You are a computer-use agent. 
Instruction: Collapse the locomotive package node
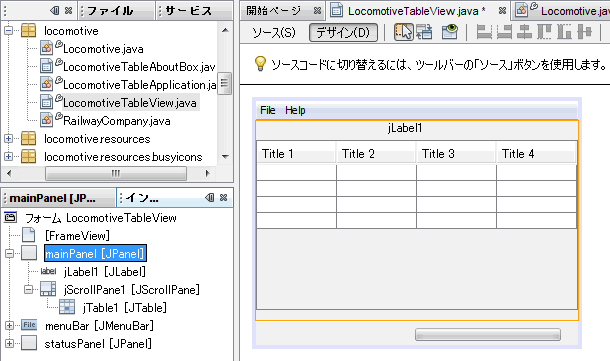tap(9, 30)
